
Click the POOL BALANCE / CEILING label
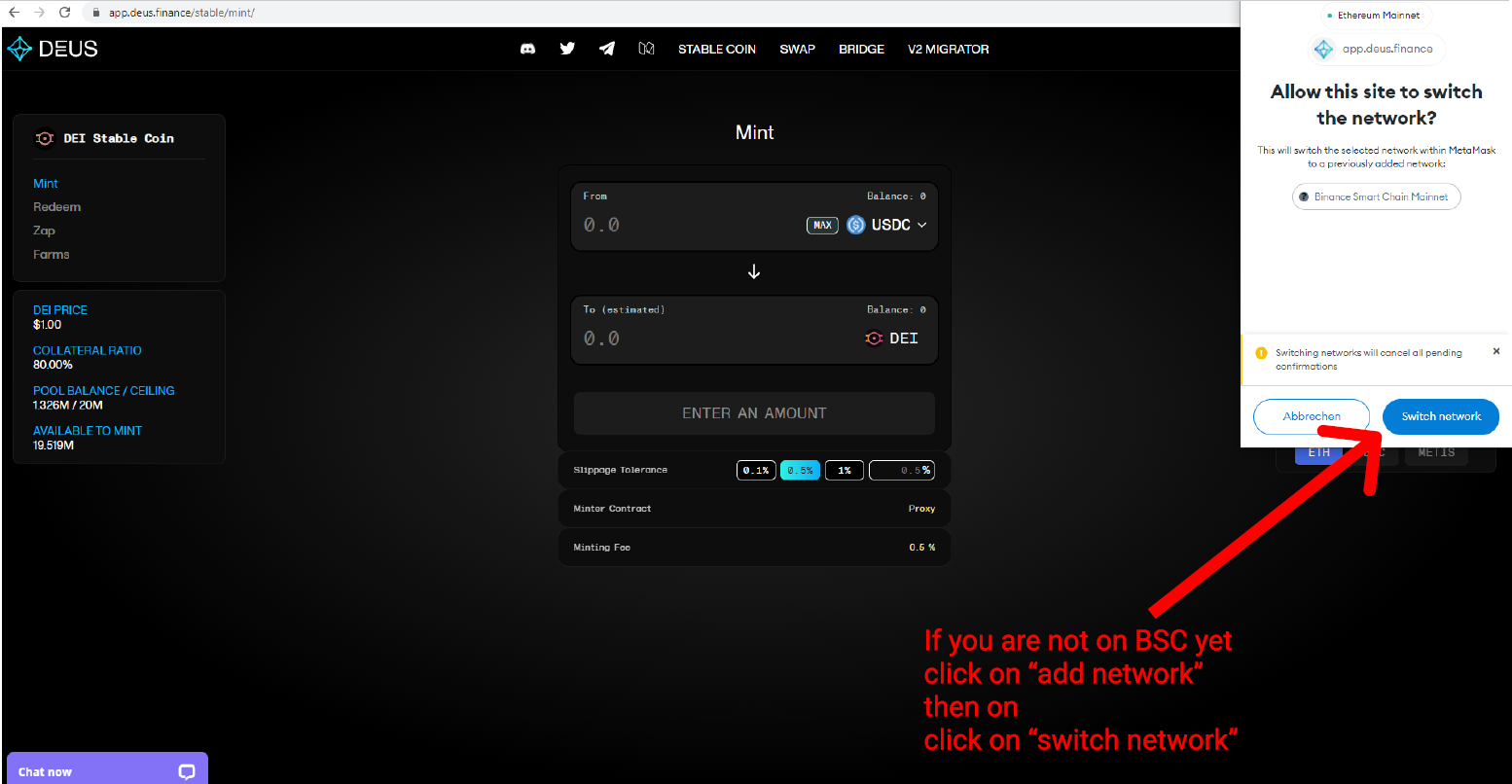[104, 391]
